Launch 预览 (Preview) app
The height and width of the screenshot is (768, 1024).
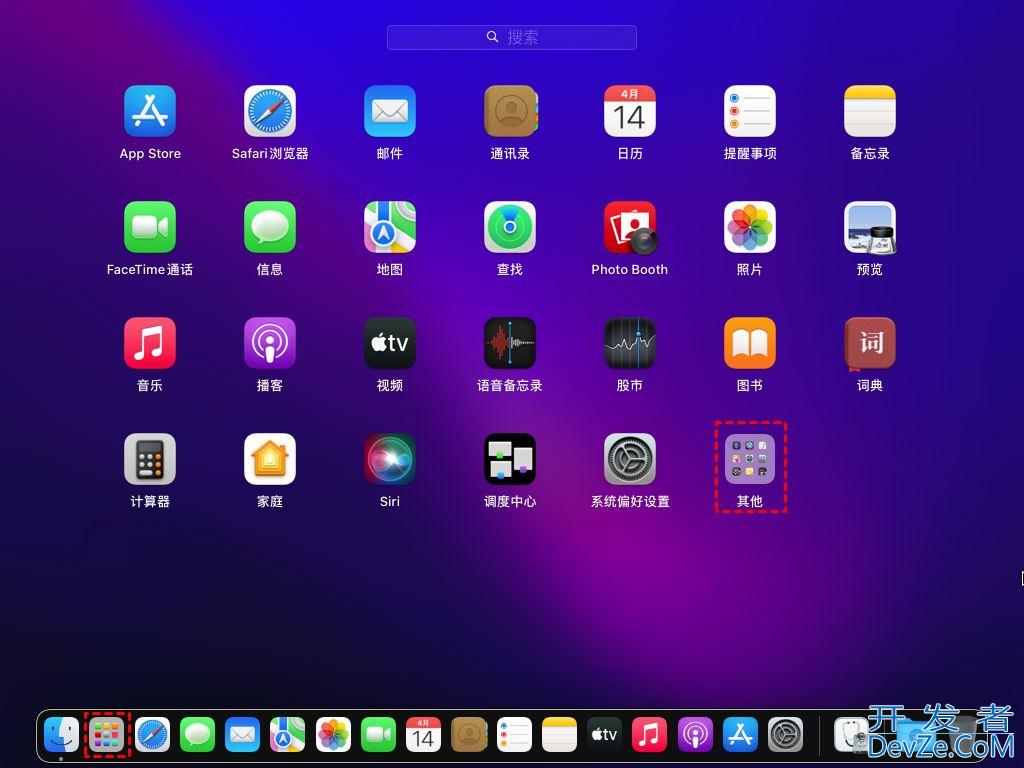click(870, 227)
